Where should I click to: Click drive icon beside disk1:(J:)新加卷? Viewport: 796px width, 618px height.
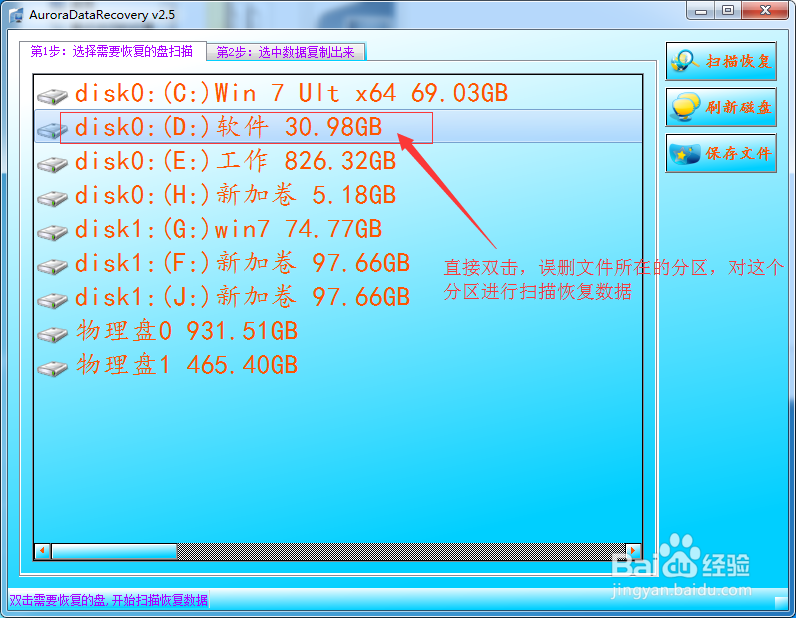pos(52,300)
